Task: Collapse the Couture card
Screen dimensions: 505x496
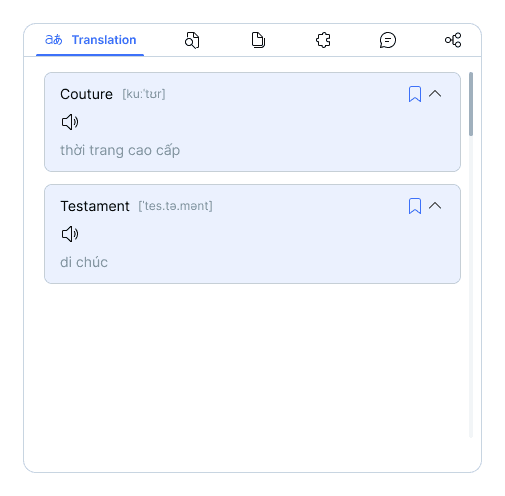Action: point(435,94)
